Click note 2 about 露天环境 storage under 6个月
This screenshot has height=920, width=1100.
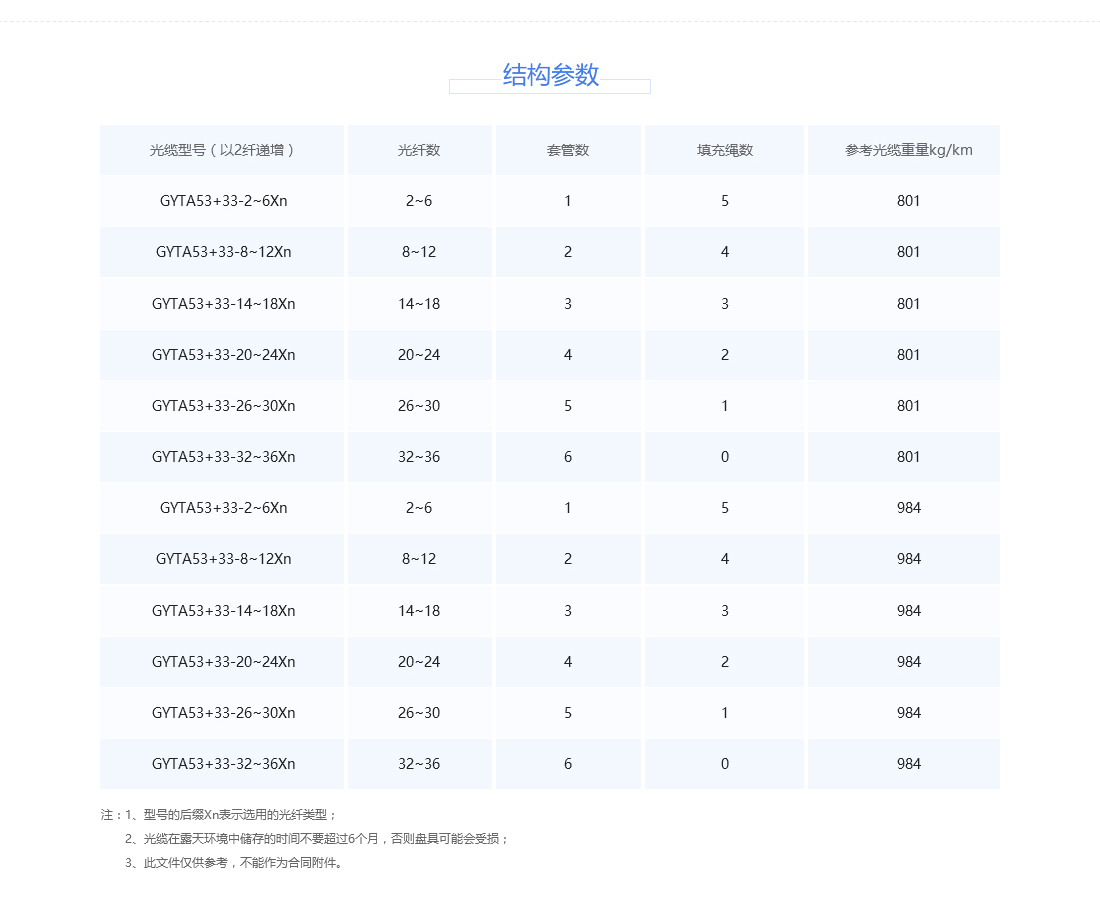317,839
